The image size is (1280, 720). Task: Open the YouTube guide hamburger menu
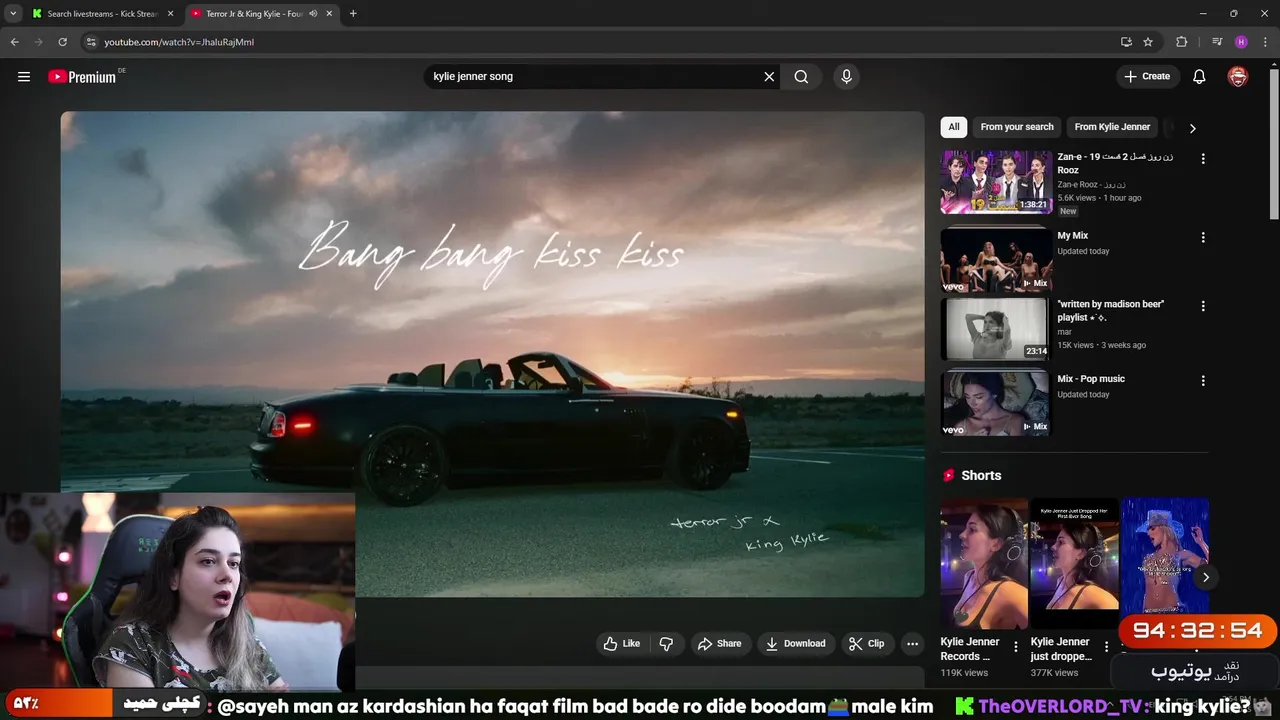24,76
